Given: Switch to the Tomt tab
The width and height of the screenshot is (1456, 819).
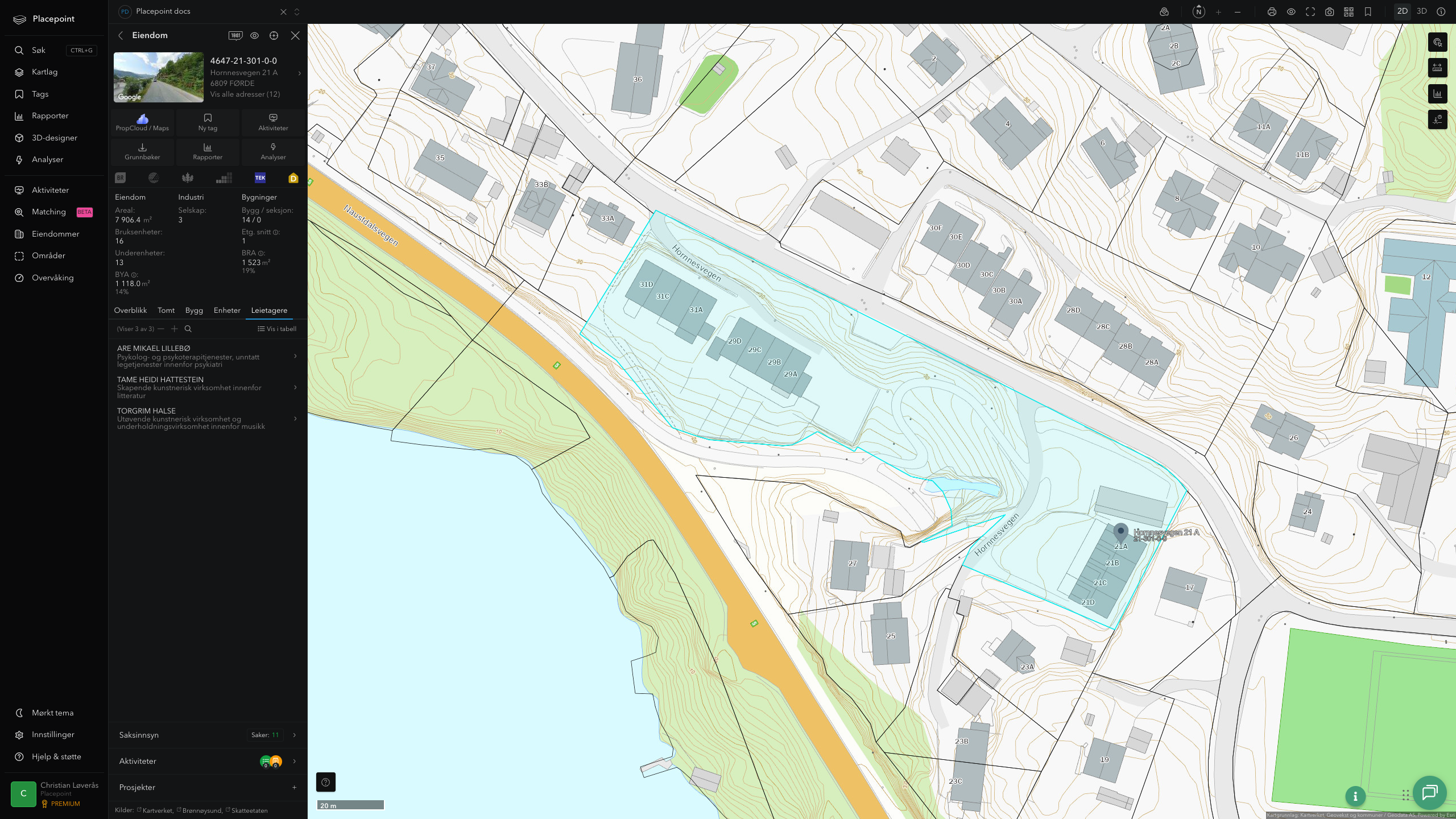Looking at the screenshot, I should pyautogui.click(x=166, y=311).
